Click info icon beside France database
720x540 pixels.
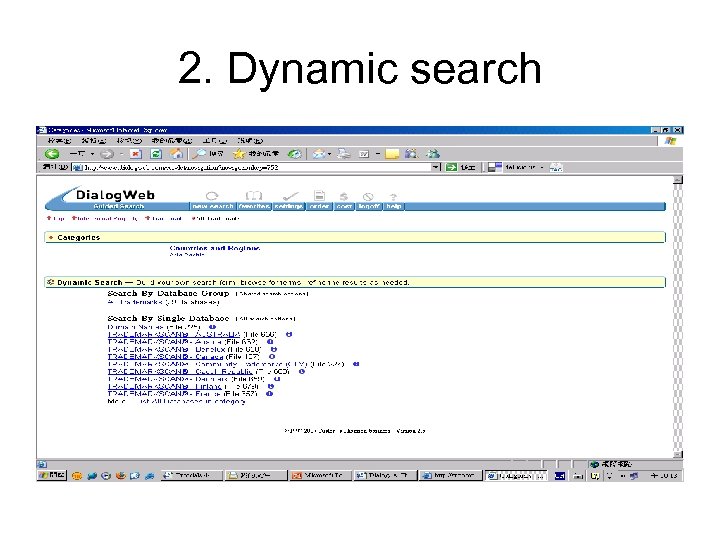click(270, 394)
